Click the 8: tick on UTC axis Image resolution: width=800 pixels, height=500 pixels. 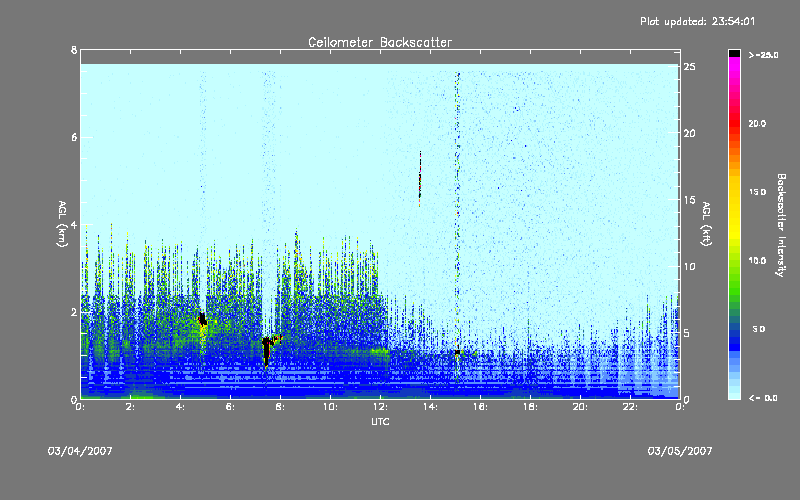click(281, 407)
